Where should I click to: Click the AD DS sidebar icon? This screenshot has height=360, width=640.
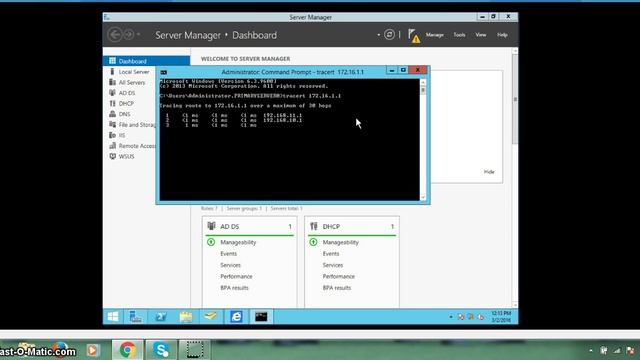point(112,93)
